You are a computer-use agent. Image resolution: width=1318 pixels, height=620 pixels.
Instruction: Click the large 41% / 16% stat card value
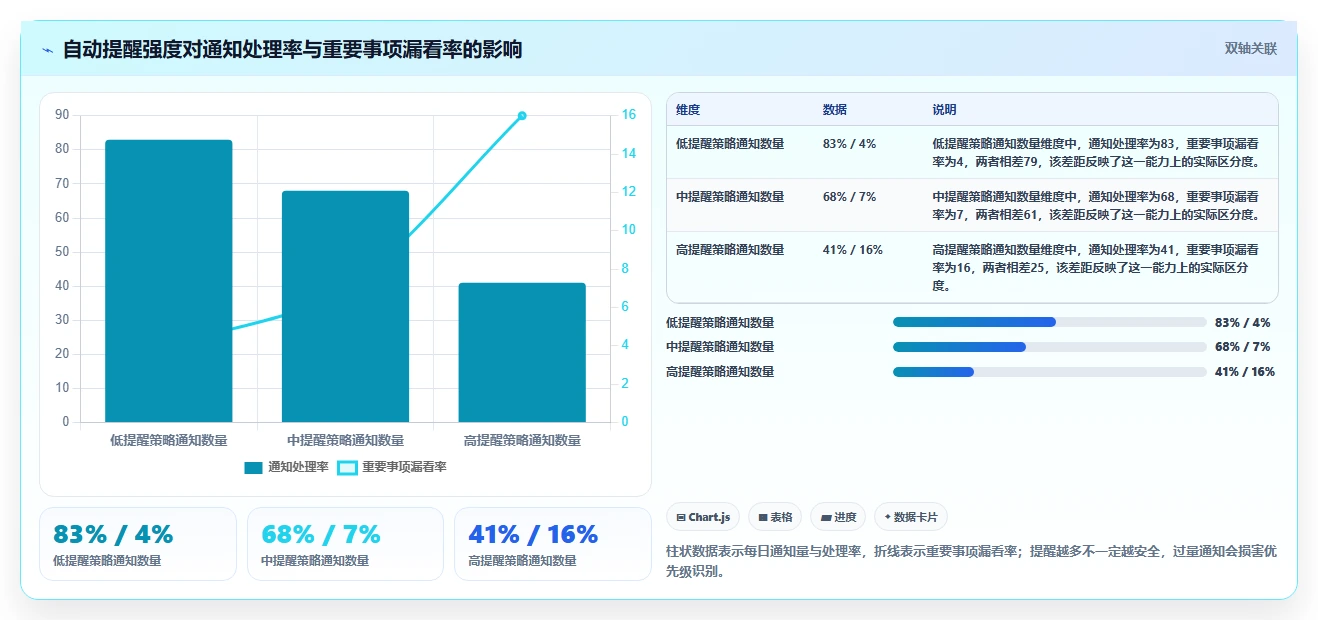533,534
